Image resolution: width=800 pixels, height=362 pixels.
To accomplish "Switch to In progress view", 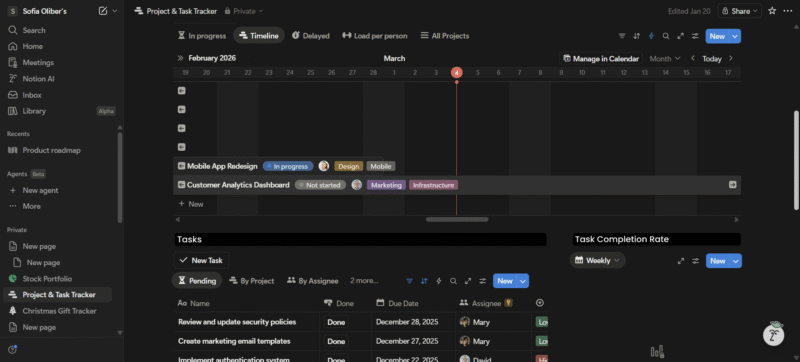I will click(x=202, y=36).
